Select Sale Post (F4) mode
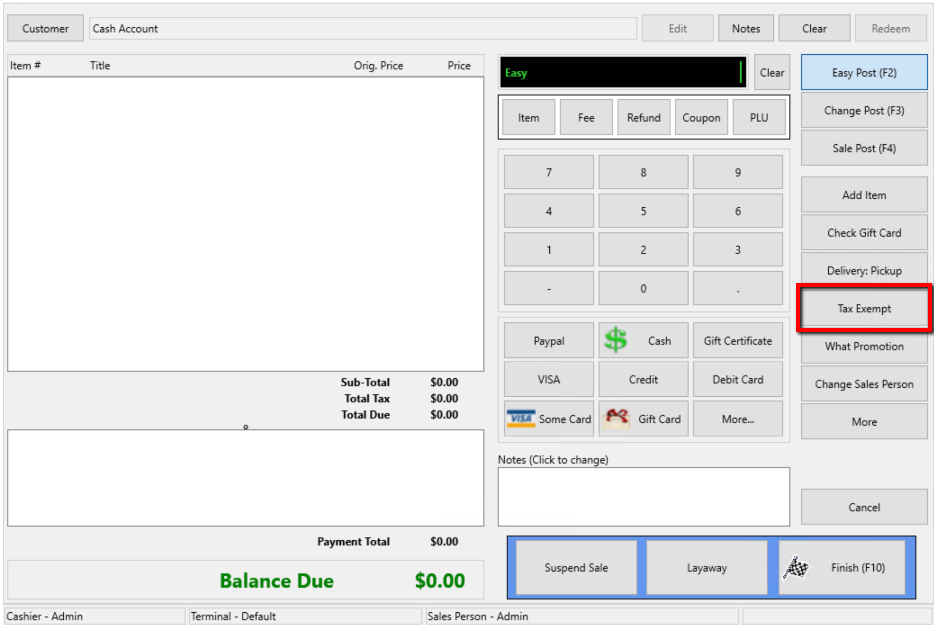Image resolution: width=939 pixels, height=630 pixels. click(x=864, y=148)
